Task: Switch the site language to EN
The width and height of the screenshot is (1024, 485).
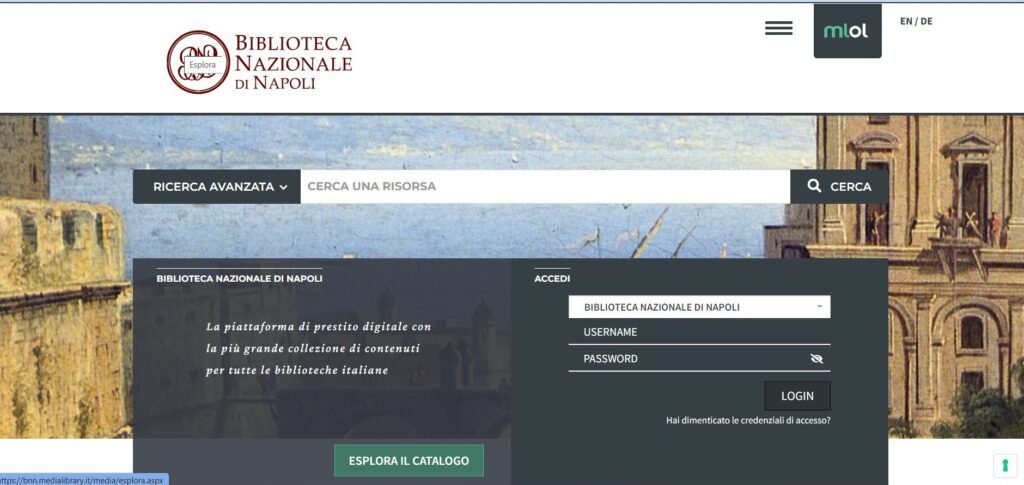Action: coord(906,21)
